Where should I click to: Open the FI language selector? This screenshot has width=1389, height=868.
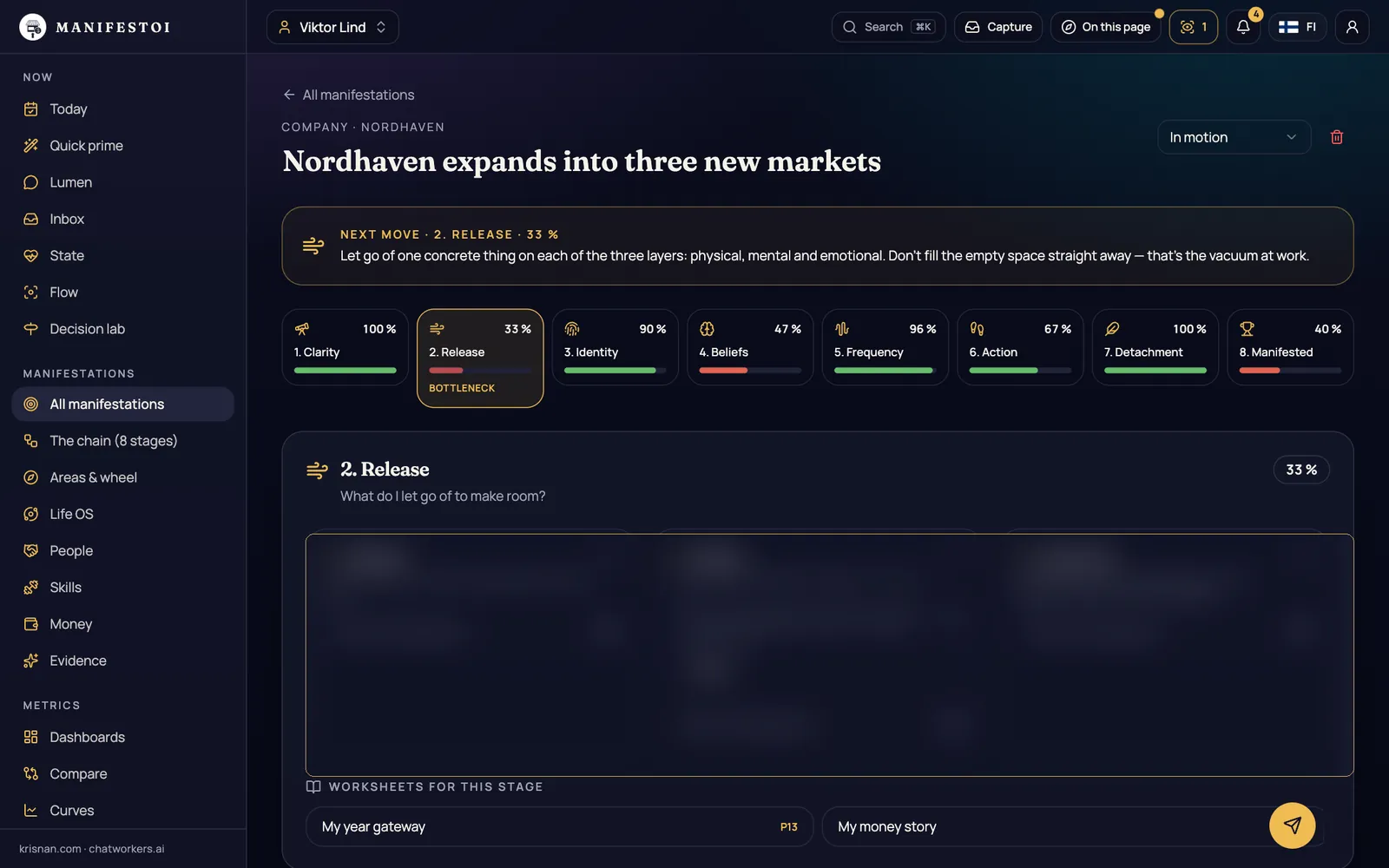tap(1298, 27)
